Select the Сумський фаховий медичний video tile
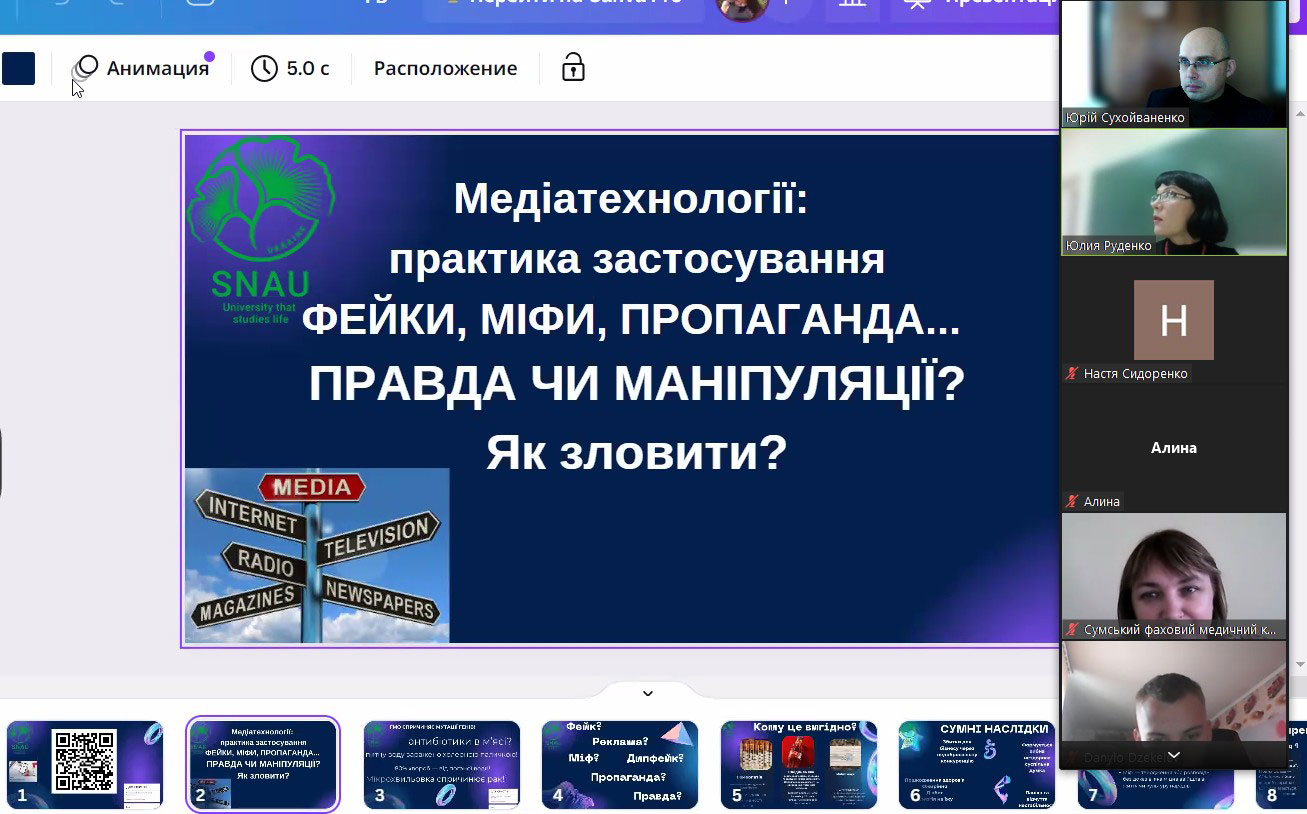Screen dimensions: 1307x814 [x=1174, y=576]
